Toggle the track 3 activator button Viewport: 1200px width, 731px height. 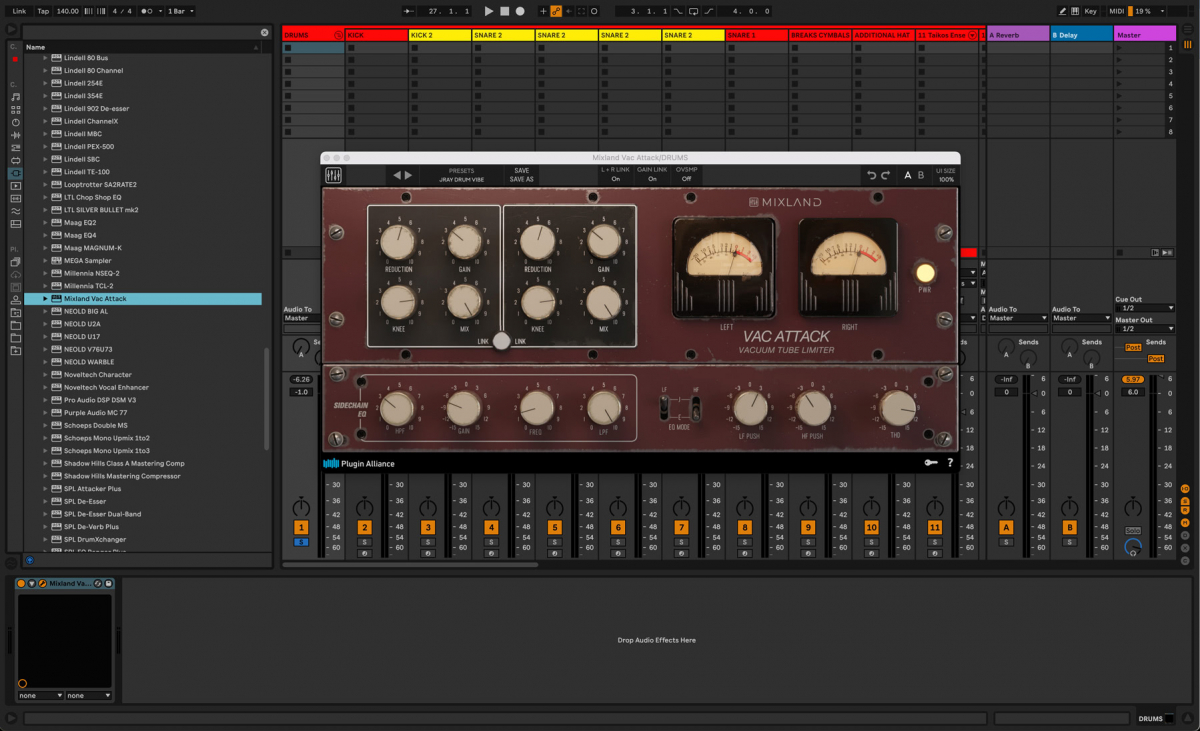tap(428, 527)
